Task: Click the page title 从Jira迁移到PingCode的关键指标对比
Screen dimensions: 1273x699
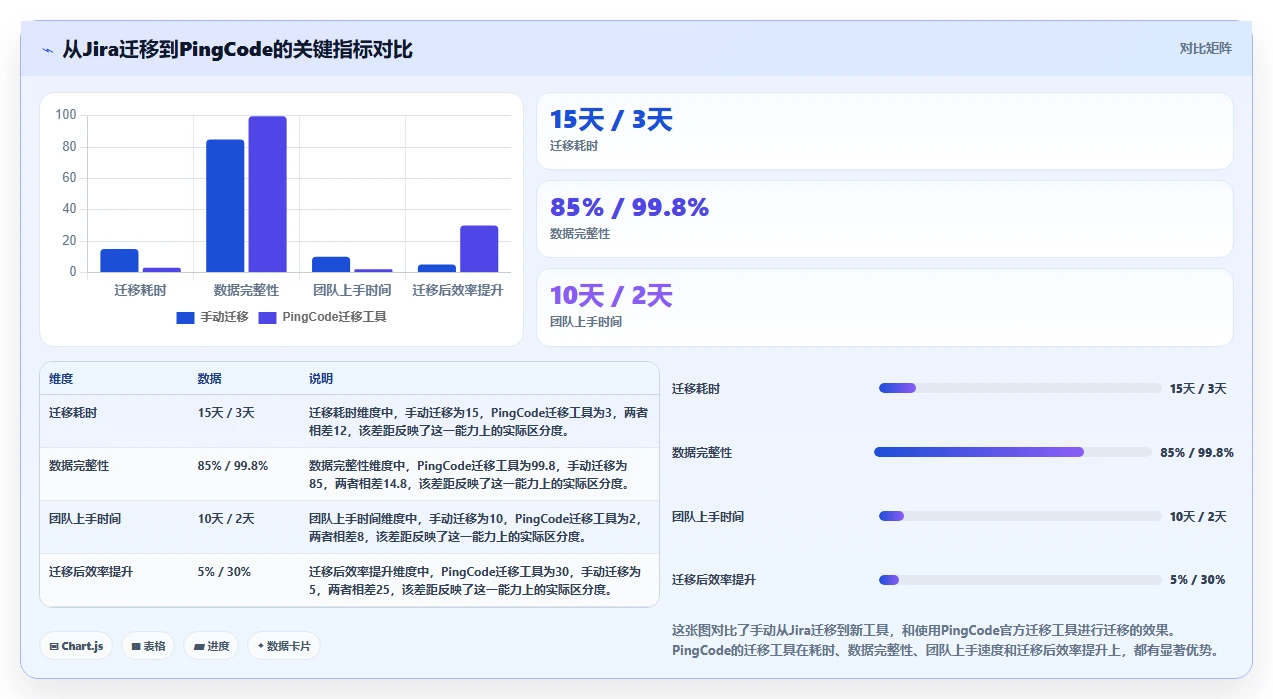Action: click(237, 49)
